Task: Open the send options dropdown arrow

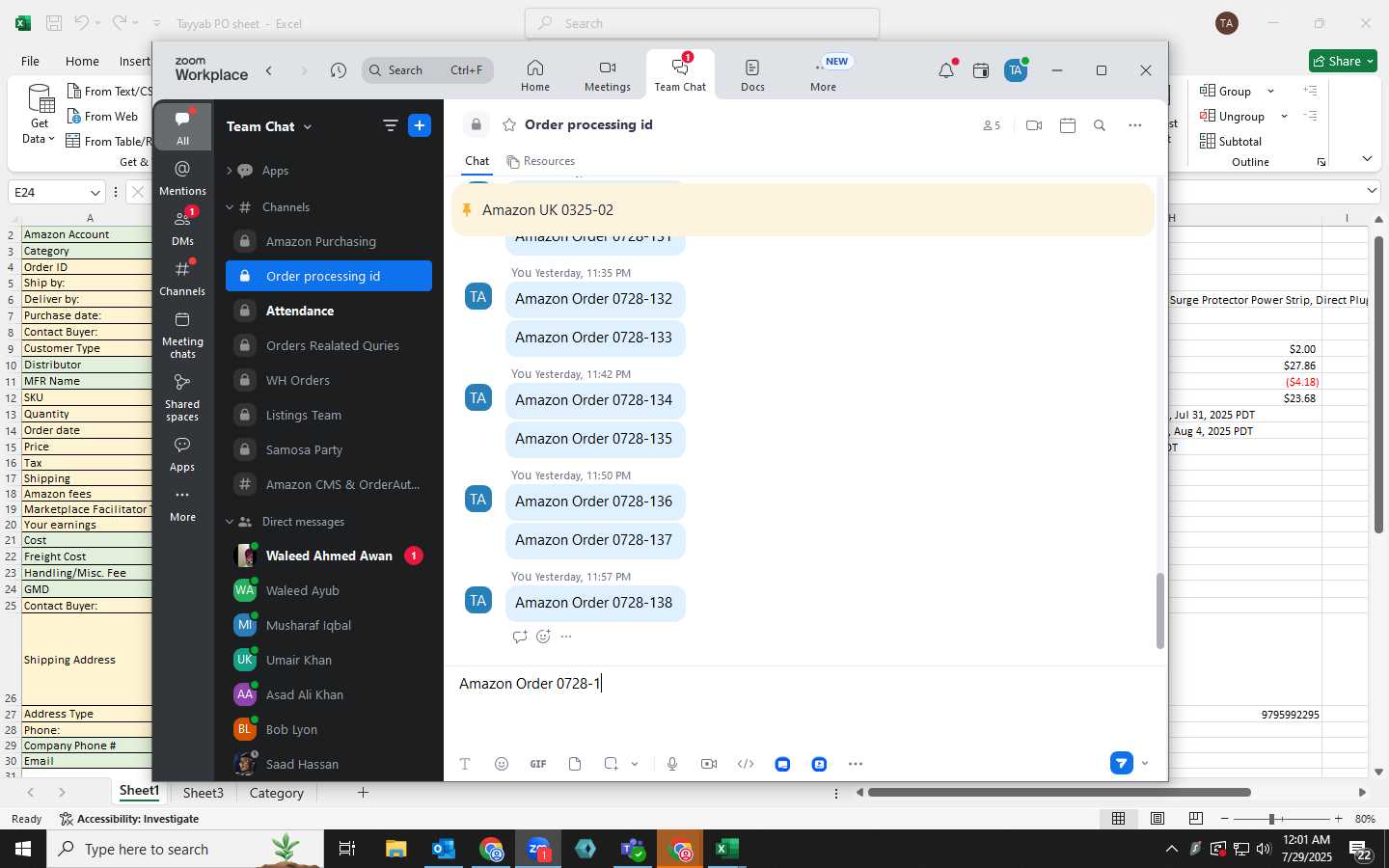Action: pos(1145,764)
